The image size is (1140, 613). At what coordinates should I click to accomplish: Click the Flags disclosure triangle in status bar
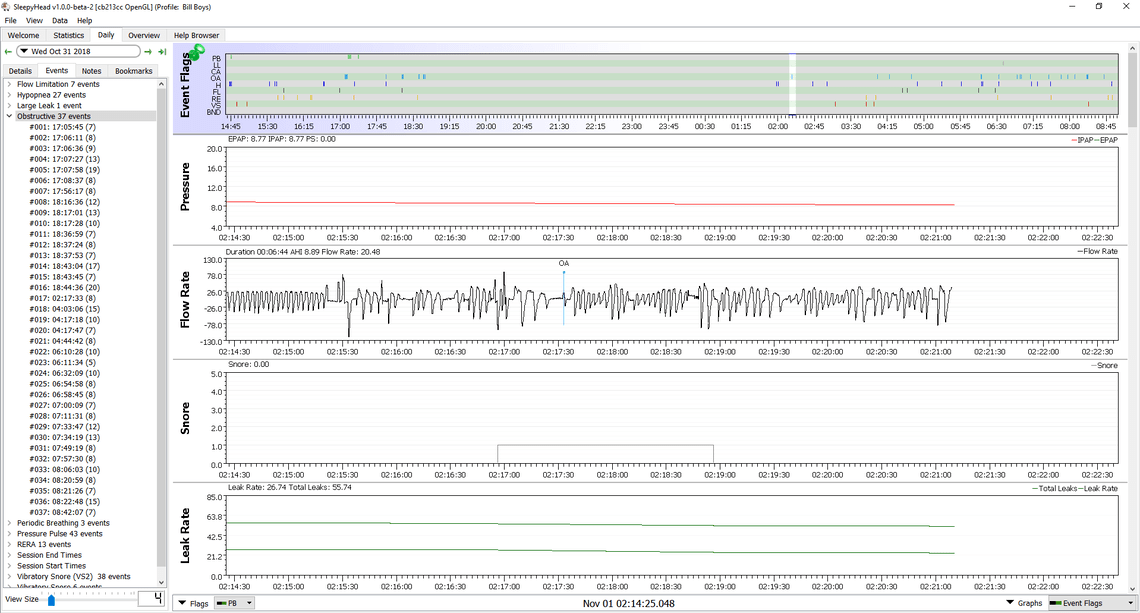pyautogui.click(x=180, y=603)
